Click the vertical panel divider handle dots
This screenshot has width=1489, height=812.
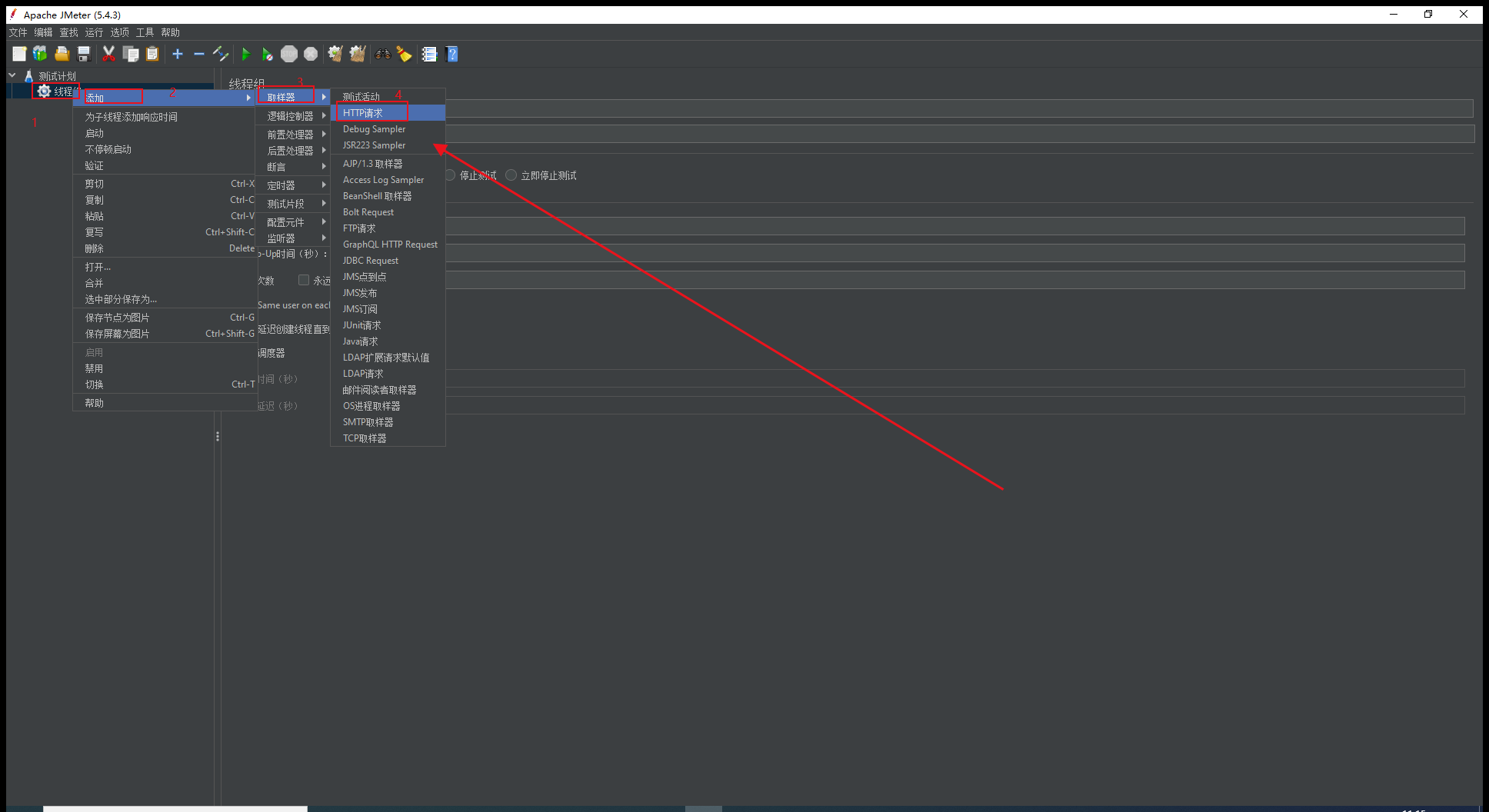click(x=218, y=436)
